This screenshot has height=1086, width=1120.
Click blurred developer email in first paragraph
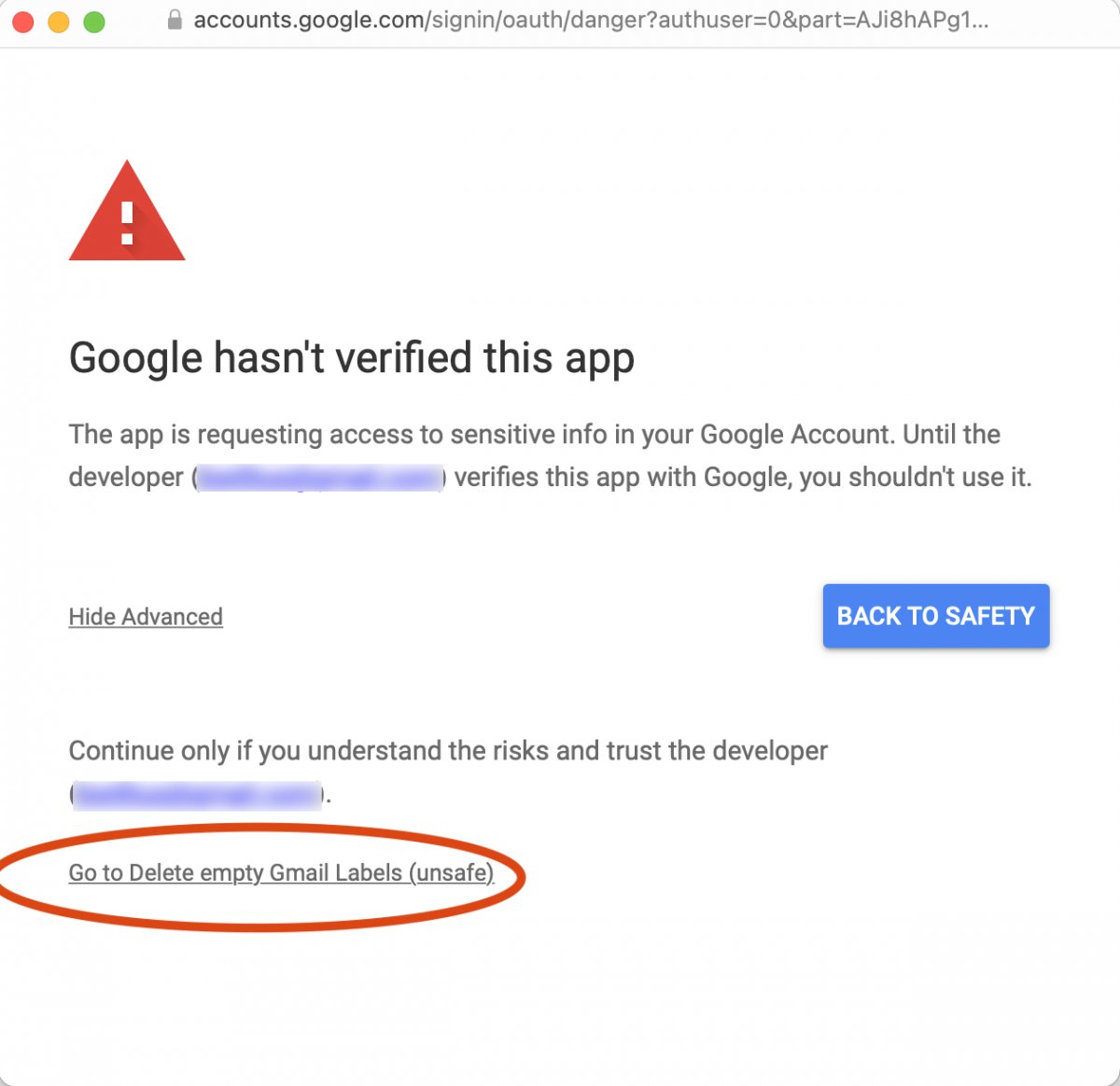(320, 478)
